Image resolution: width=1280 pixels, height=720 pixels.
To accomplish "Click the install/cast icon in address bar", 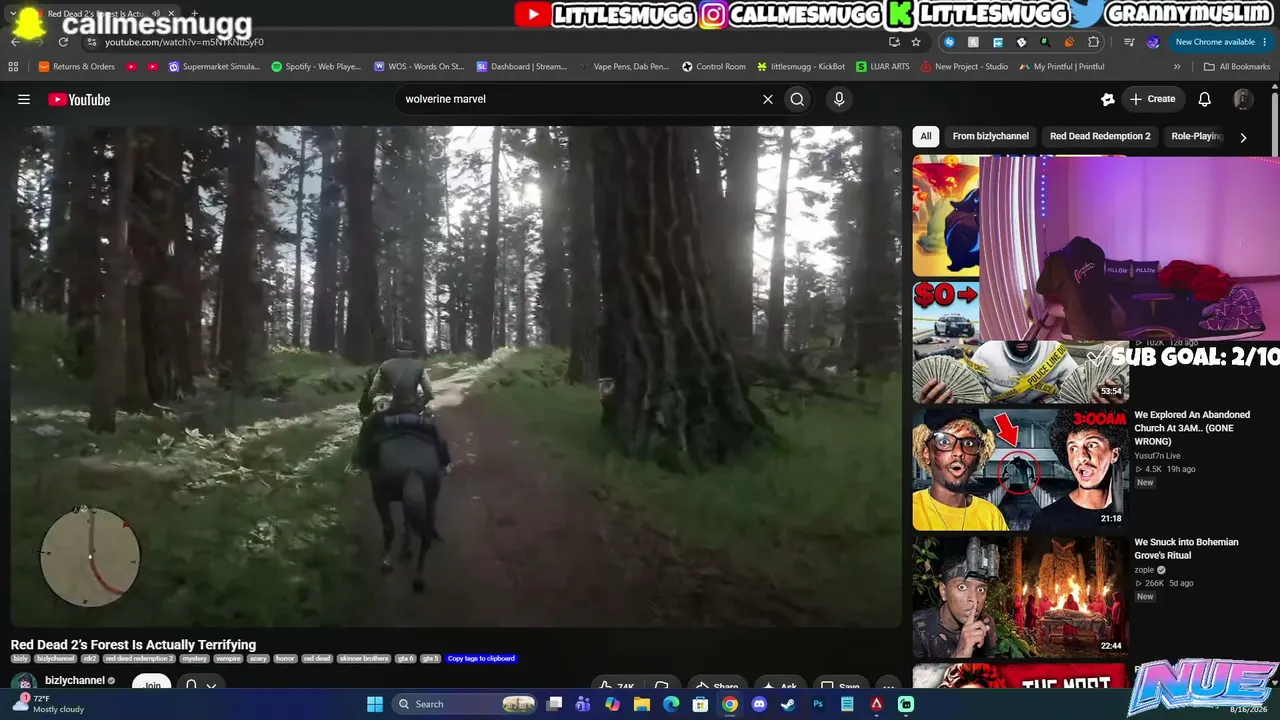I will (894, 42).
